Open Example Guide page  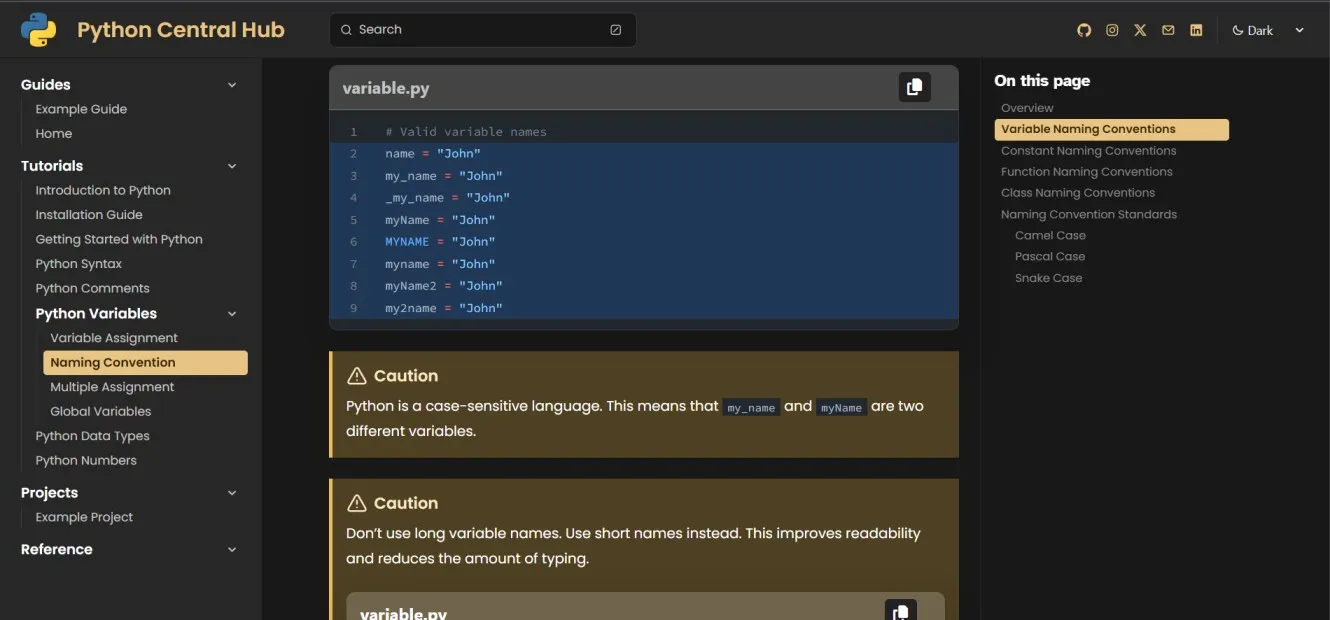point(81,109)
